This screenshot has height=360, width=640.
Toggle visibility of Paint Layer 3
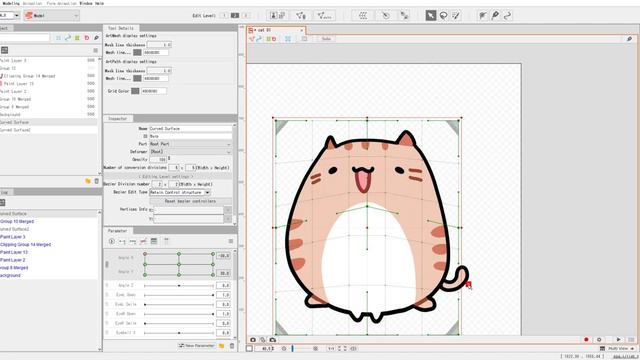point(91,60)
